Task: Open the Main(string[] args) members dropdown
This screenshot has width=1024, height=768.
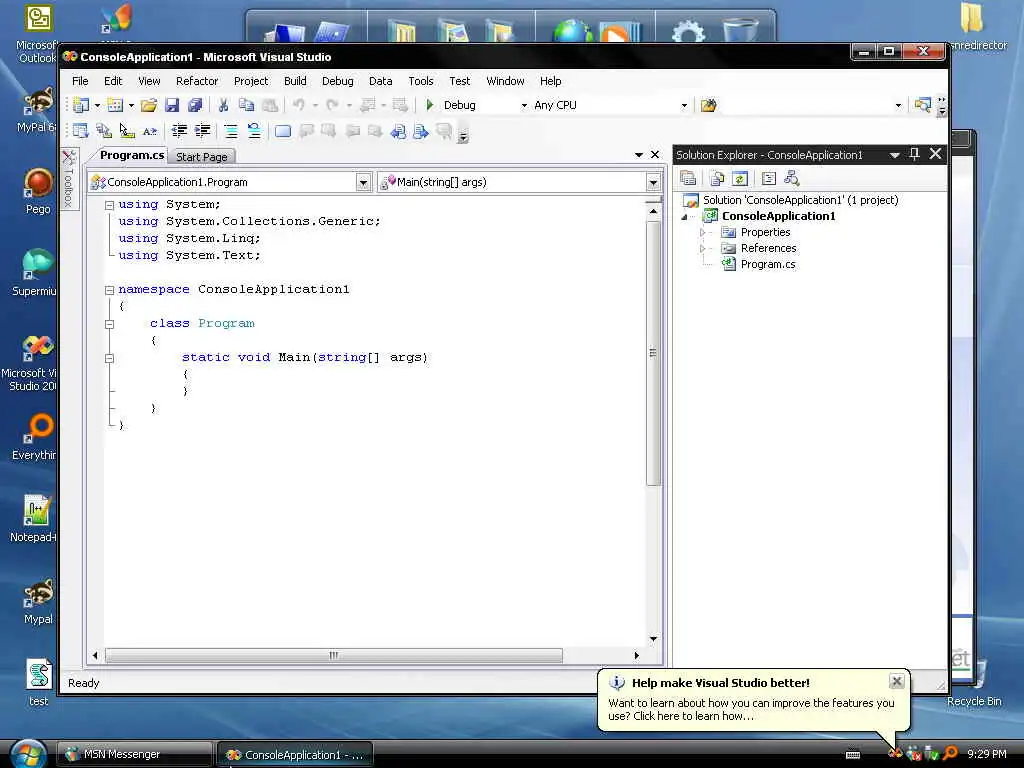Action: (652, 182)
